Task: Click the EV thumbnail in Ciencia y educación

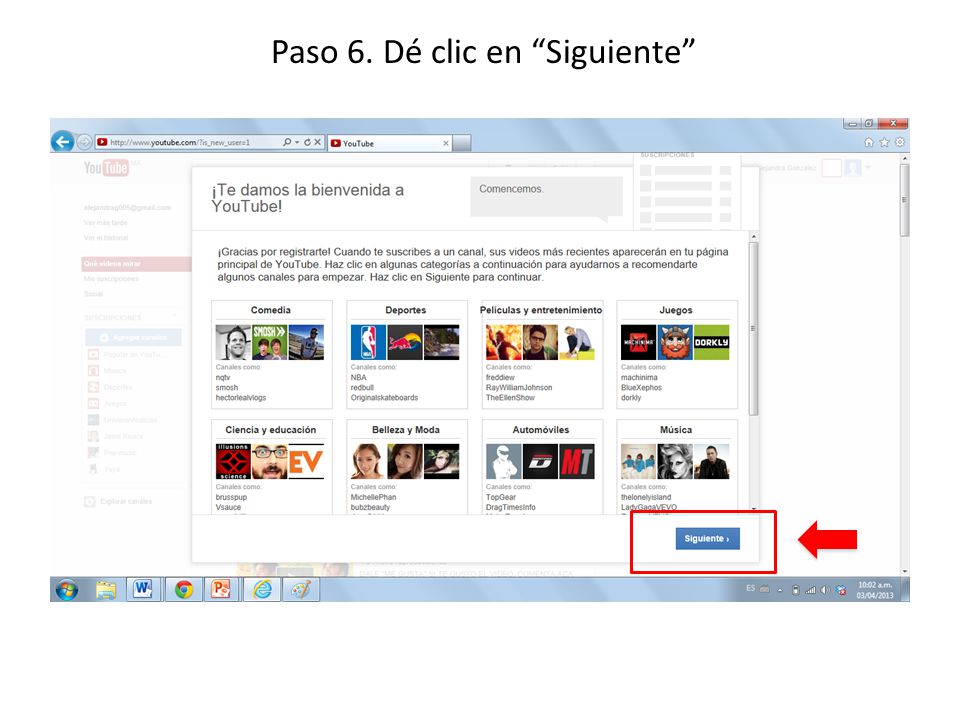Action: pos(306,462)
